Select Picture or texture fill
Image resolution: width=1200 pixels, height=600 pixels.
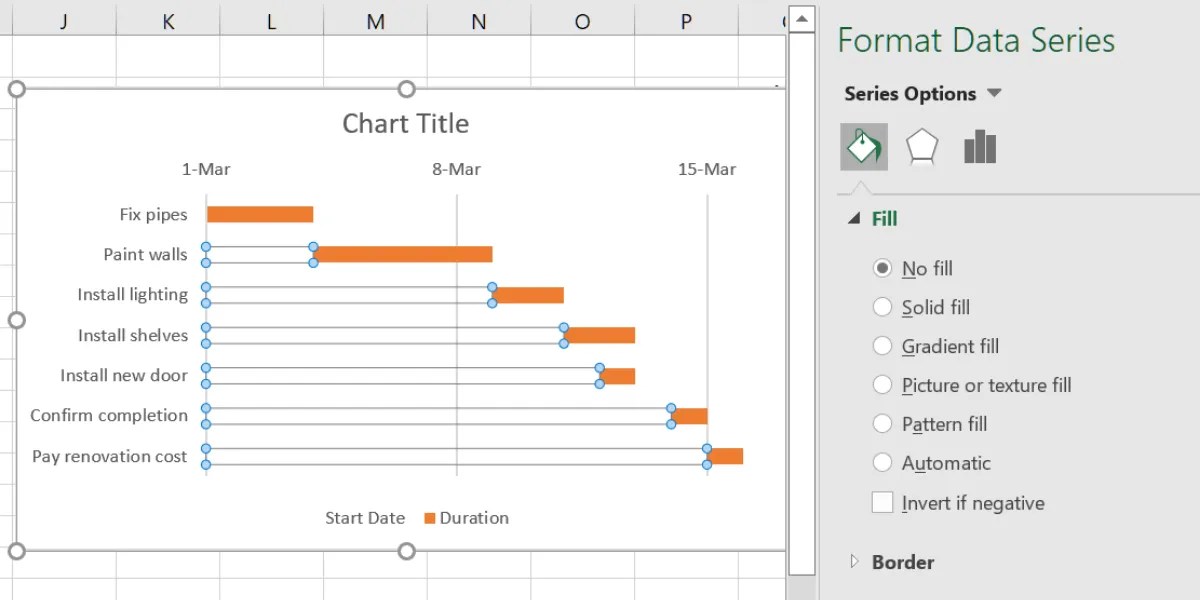click(x=884, y=385)
